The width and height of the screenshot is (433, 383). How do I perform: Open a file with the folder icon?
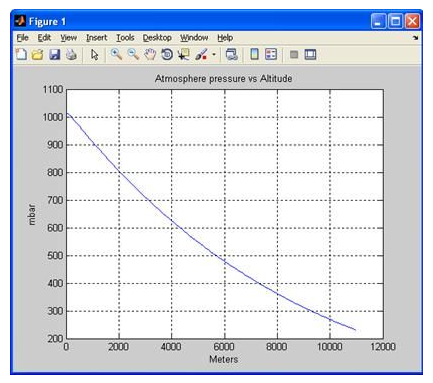click(x=38, y=54)
